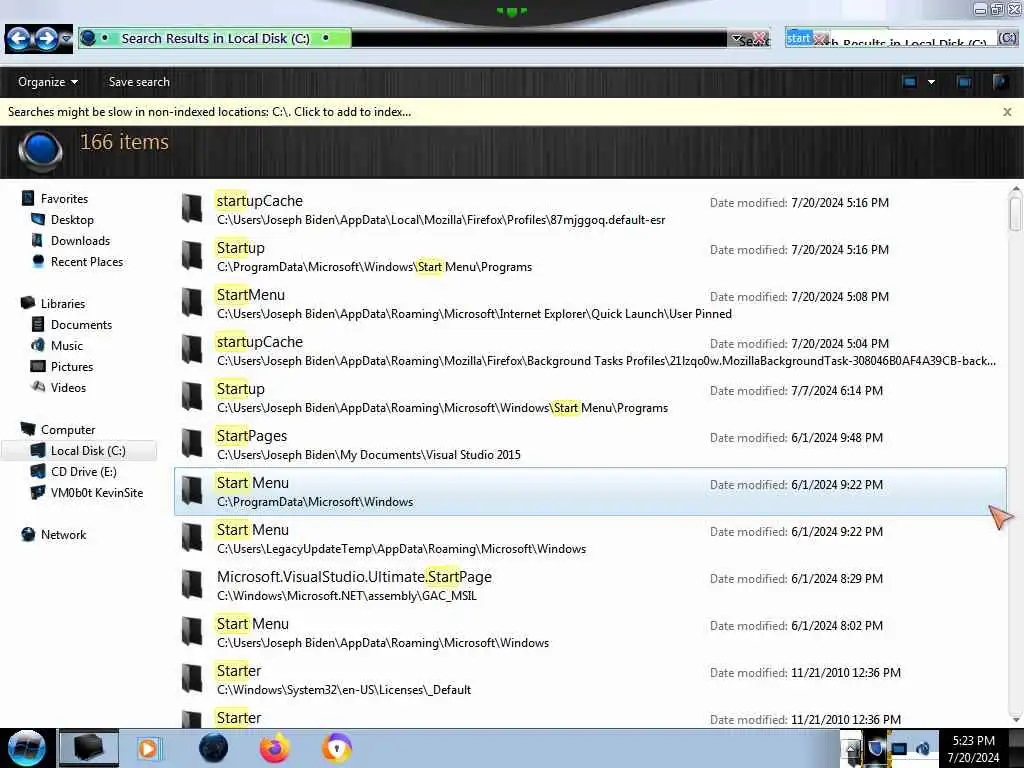Select VM0b0t KevinSite in navigation pane
Screen dimensions: 1024x768
click(x=97, y=492)
